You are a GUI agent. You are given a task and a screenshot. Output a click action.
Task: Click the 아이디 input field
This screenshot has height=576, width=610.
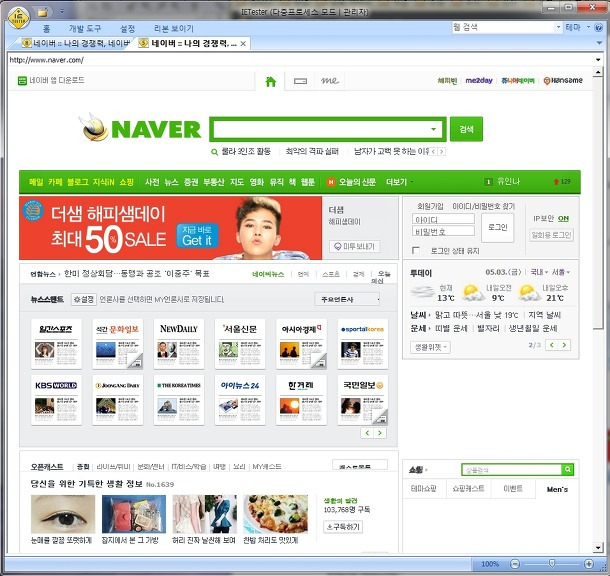(x=443, y=219)
